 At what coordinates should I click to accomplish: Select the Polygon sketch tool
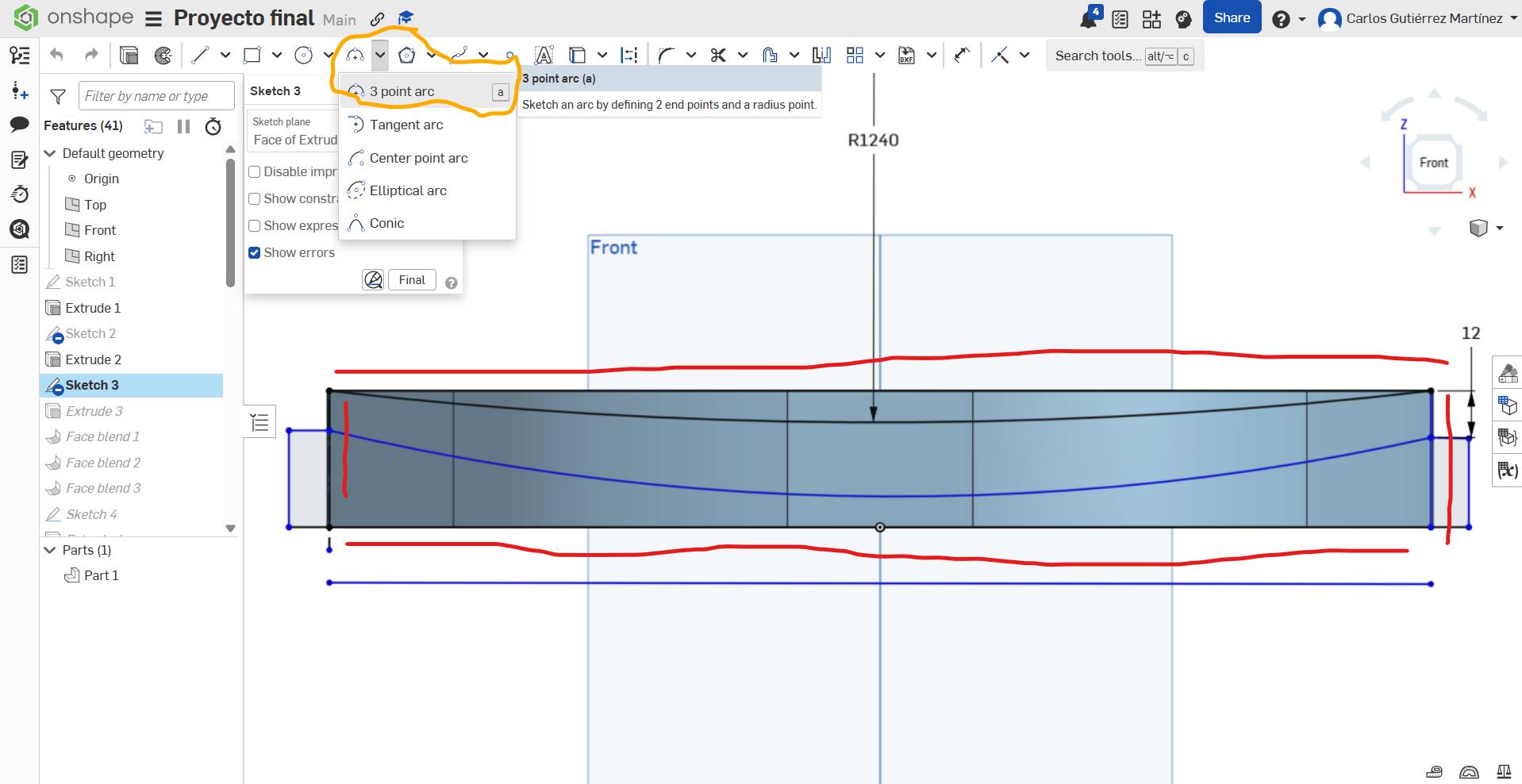406,55
